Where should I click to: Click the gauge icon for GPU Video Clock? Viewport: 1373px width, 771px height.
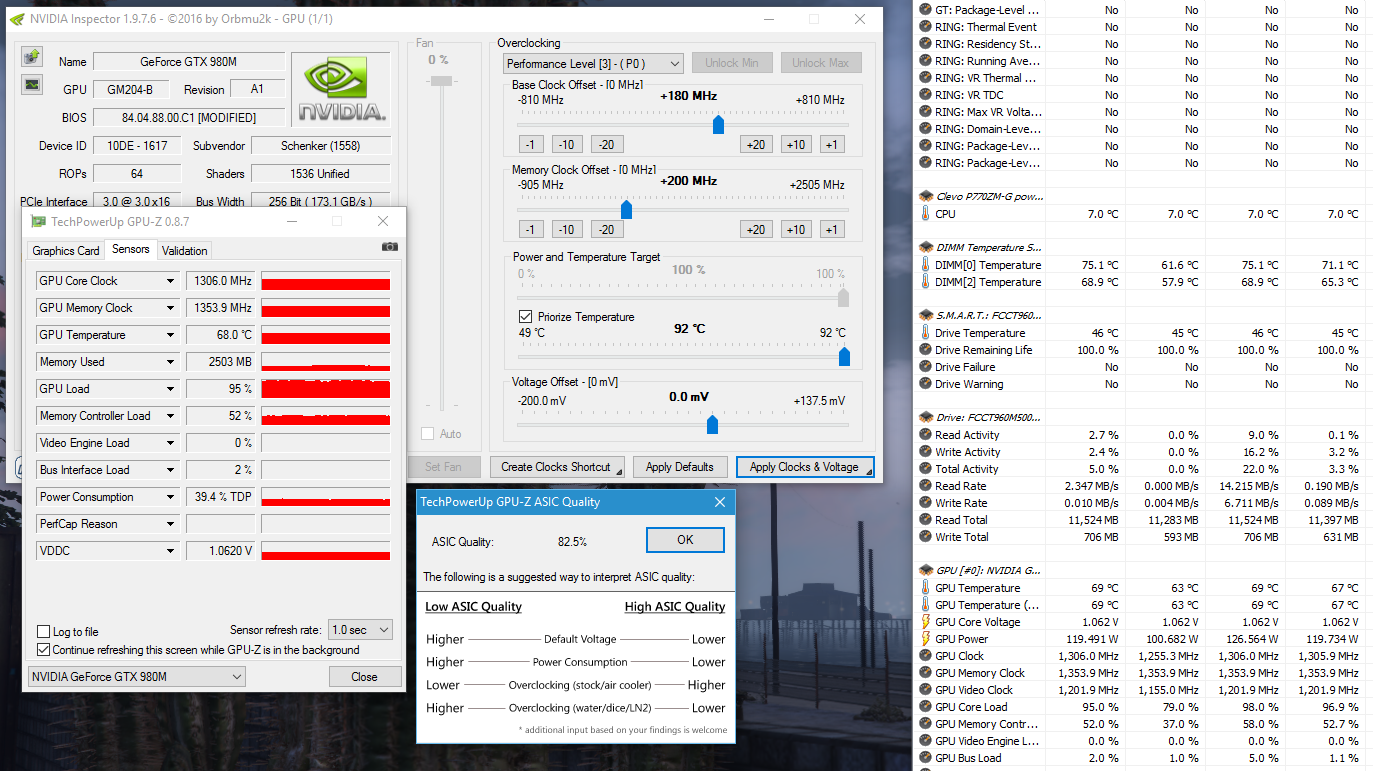click(x=926, y=690)
